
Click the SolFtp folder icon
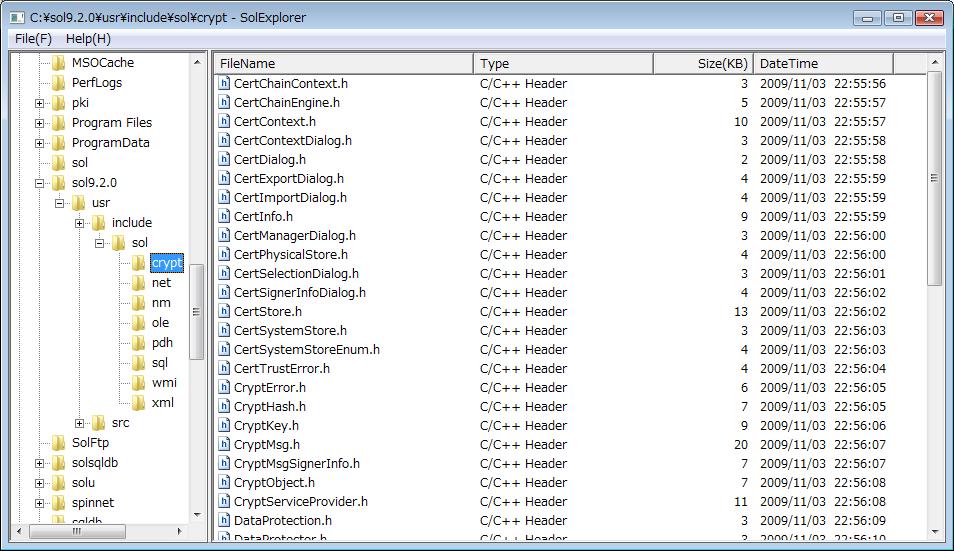(x=59, y=443)
